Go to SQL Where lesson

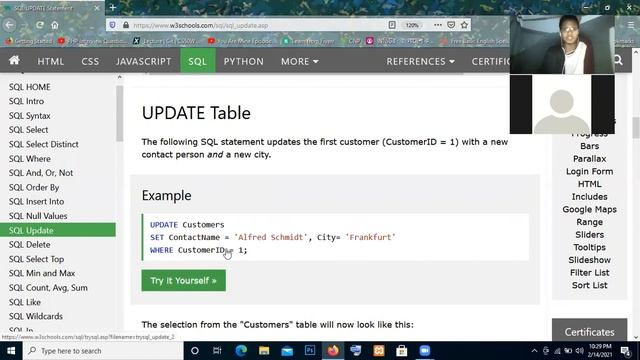30,158
